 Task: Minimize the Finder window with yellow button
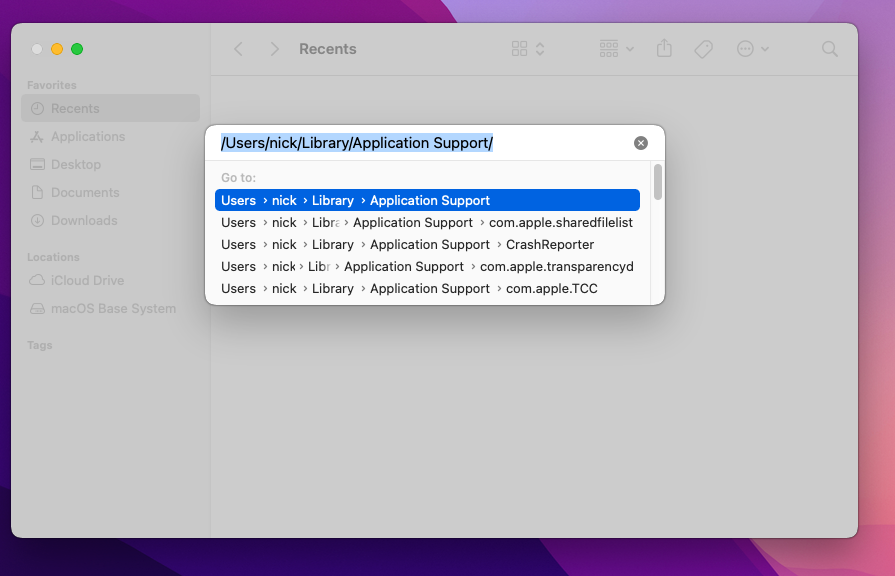tap(57, 49)
